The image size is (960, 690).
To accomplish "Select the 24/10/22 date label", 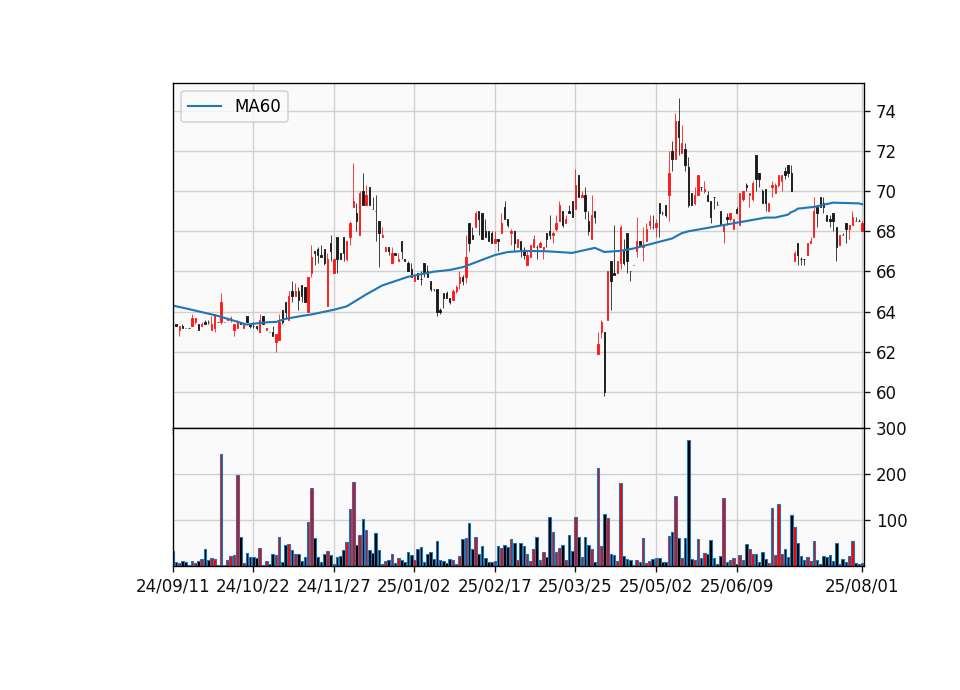I will (x=253, y=586).
